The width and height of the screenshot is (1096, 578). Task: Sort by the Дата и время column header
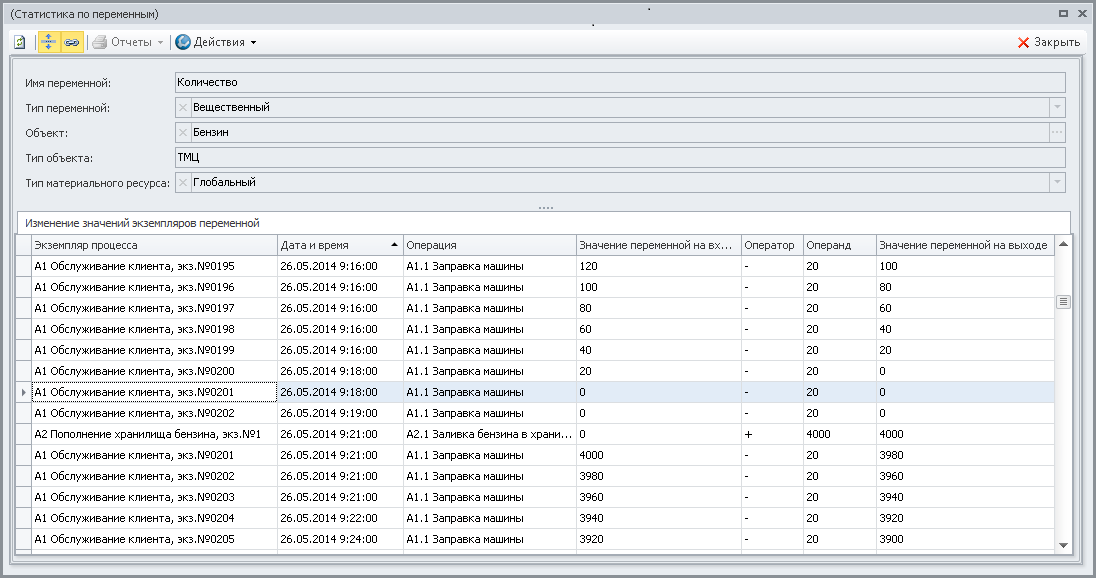coord(339,245)
